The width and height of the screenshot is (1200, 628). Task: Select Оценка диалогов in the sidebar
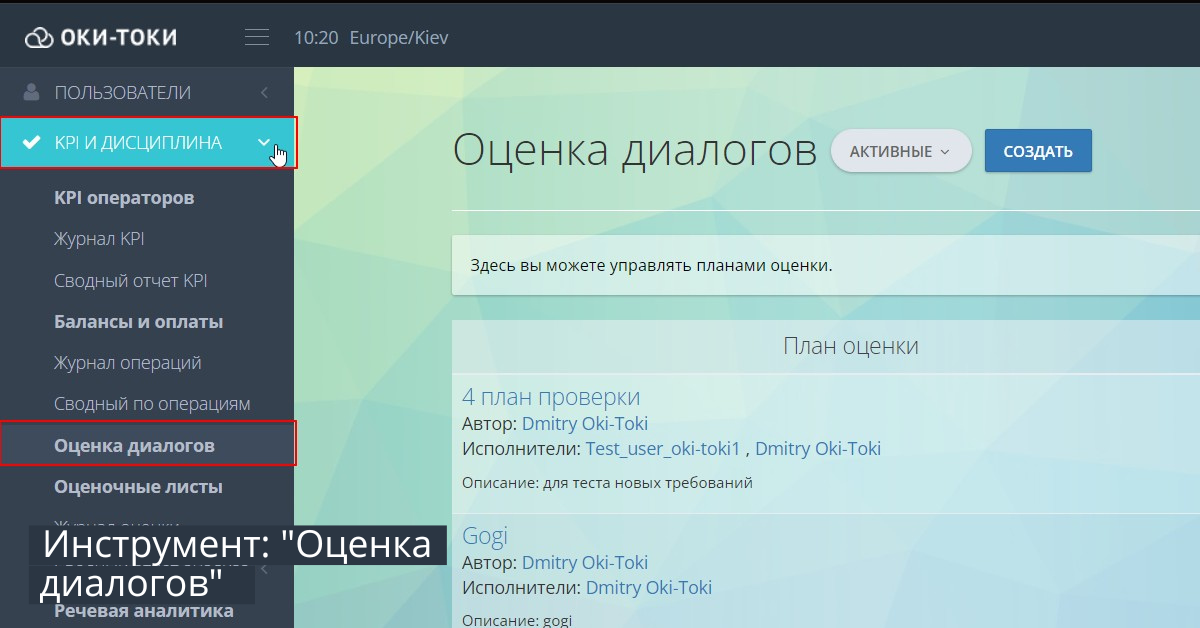pos(134,445)
